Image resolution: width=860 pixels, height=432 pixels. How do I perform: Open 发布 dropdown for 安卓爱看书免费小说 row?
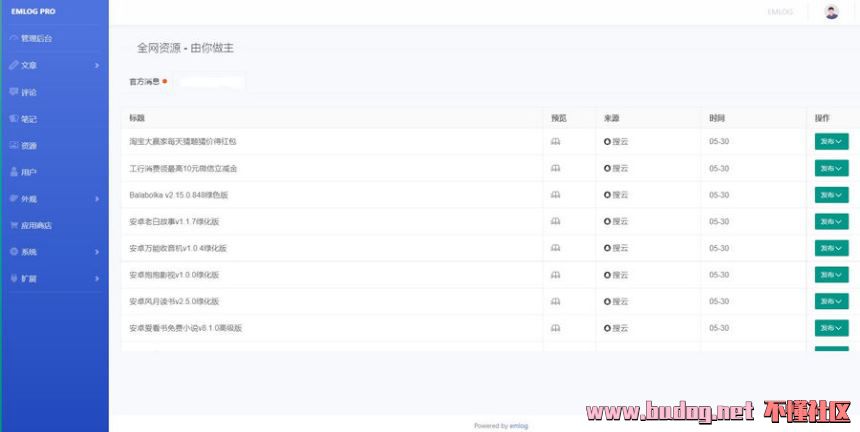[831, 328]
